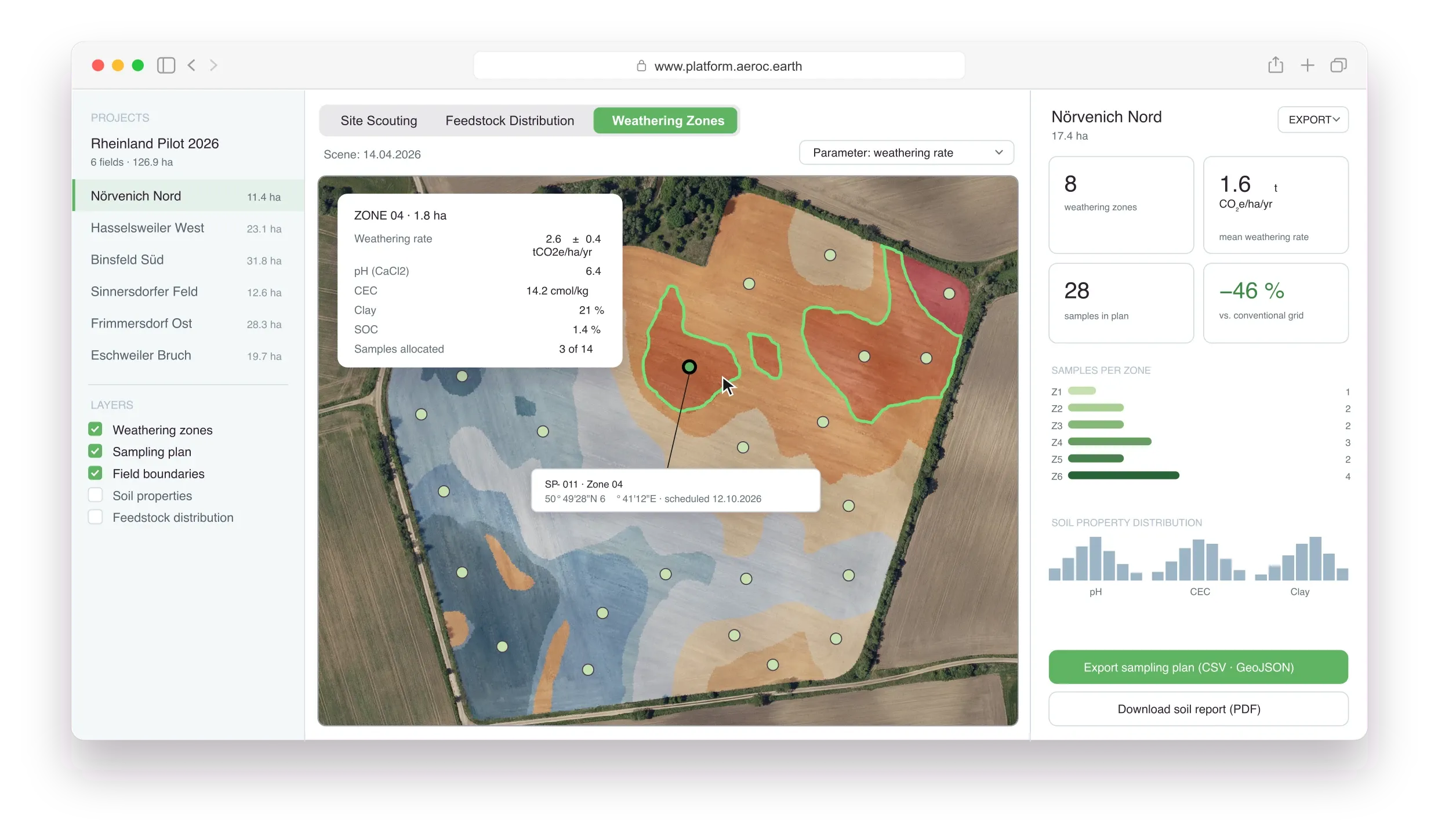Click the lock icon in address bar
The image size is (1438, 840).
click(641, 66)
